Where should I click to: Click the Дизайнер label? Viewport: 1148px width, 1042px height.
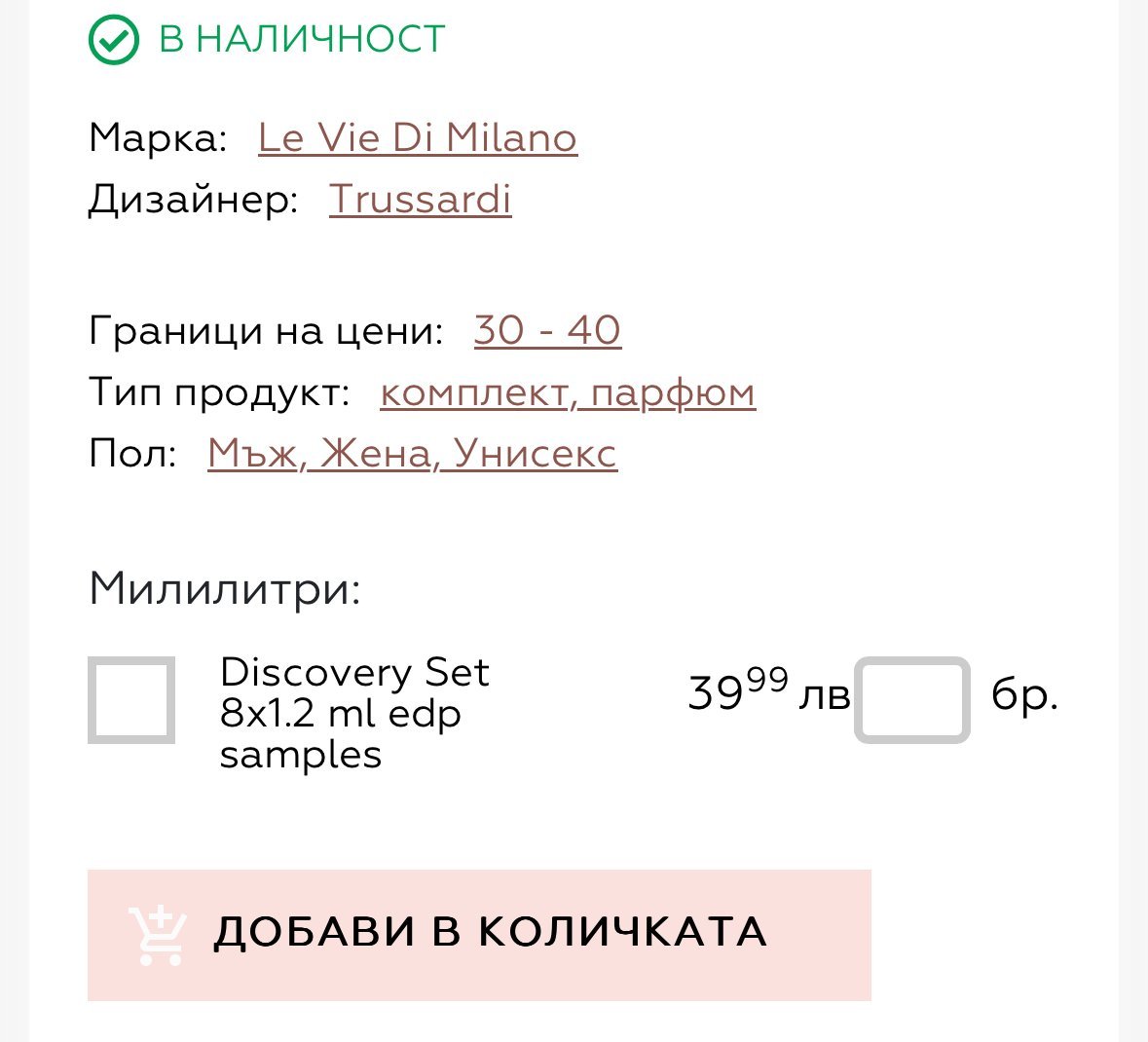coord(193,199)
